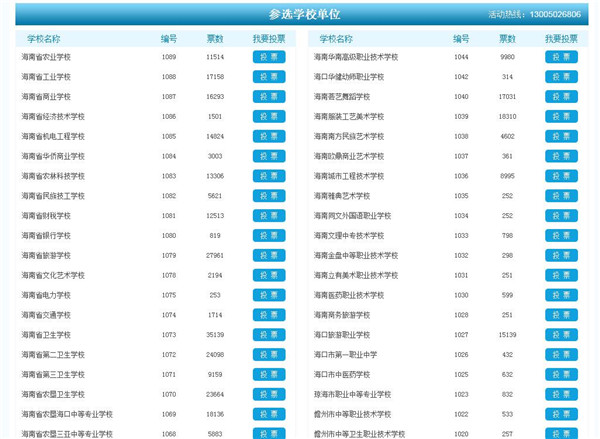Screen dimensions: 600x439
Task: Click the hotline number 13005026806
Action: click(x=555, y=15)
